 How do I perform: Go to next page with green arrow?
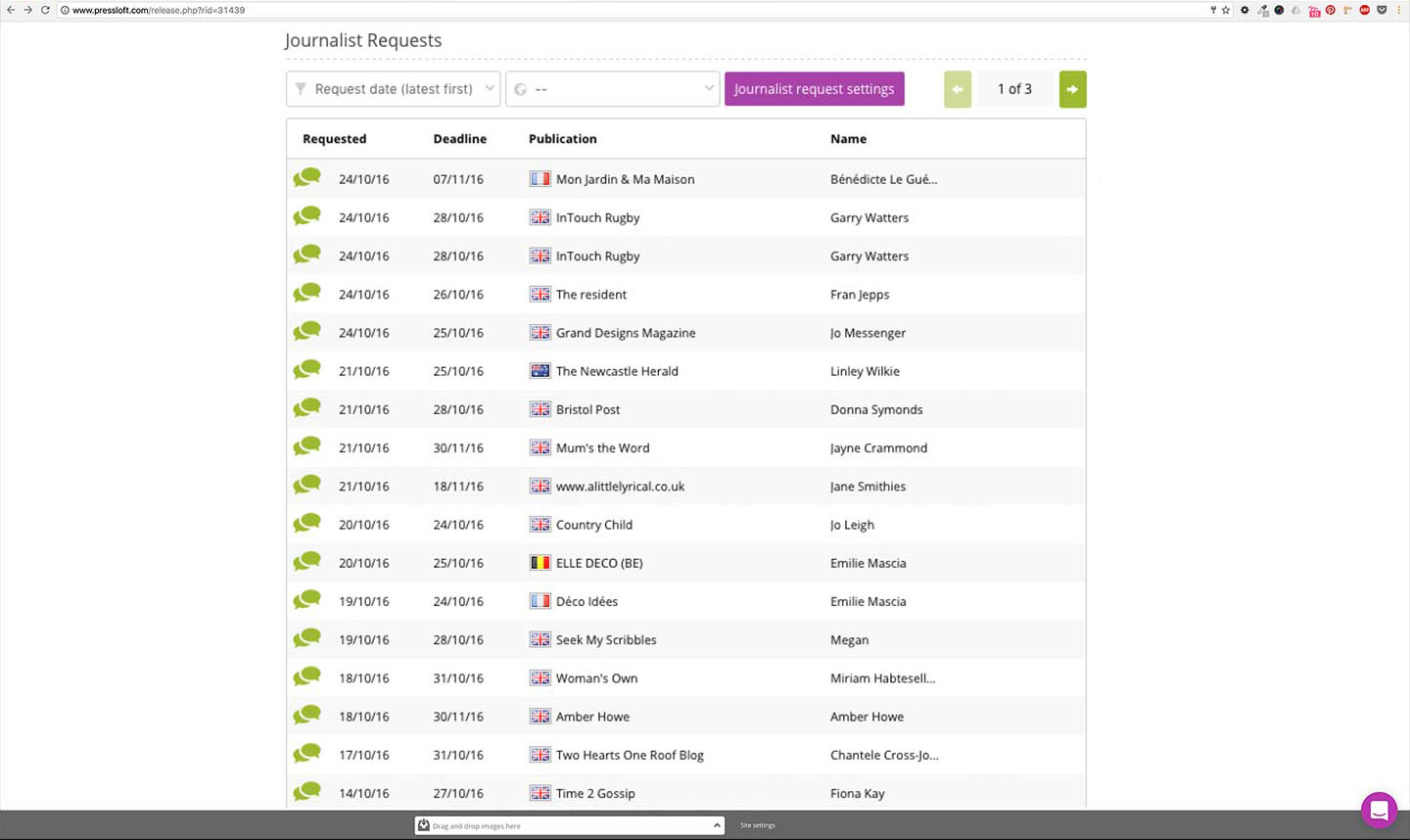pos(1072,89)
